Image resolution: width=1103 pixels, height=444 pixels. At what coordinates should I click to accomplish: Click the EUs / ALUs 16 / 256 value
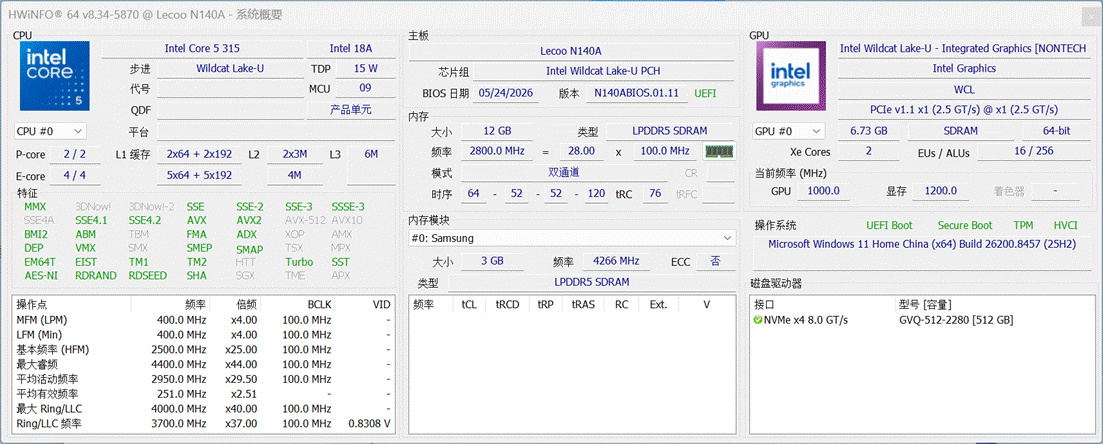pyautogui.click(x=1033, y=152)
